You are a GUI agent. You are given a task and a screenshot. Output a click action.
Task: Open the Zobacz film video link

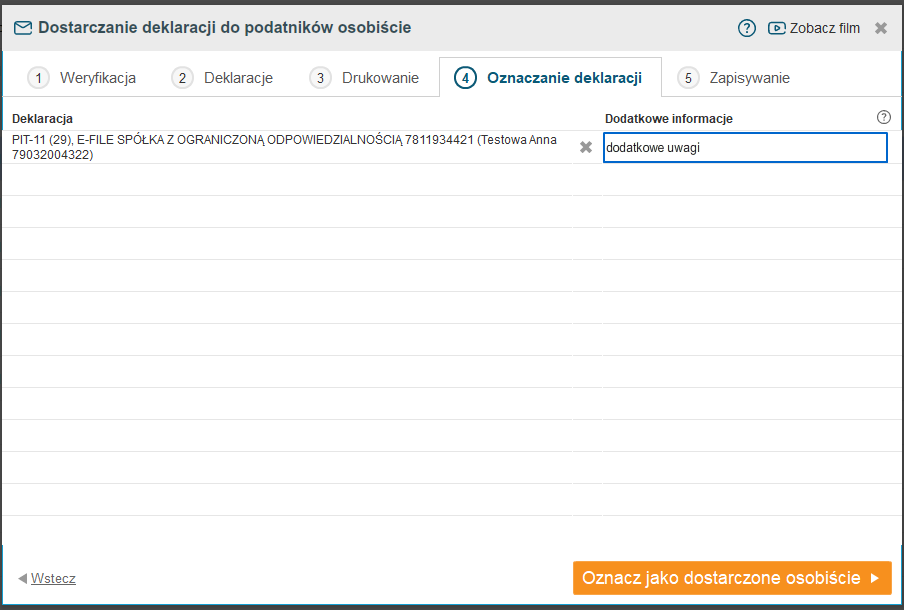814,28
